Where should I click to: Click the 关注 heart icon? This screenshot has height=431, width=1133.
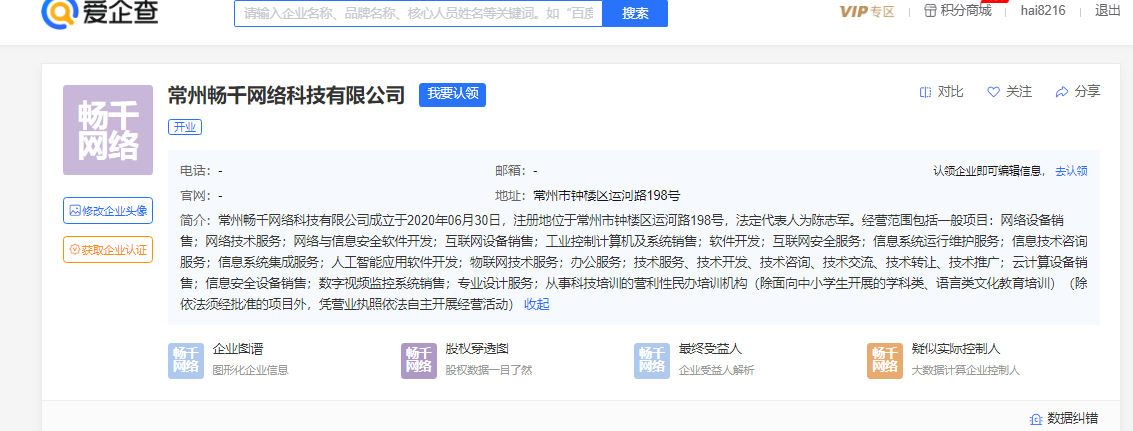coord(994,92)
